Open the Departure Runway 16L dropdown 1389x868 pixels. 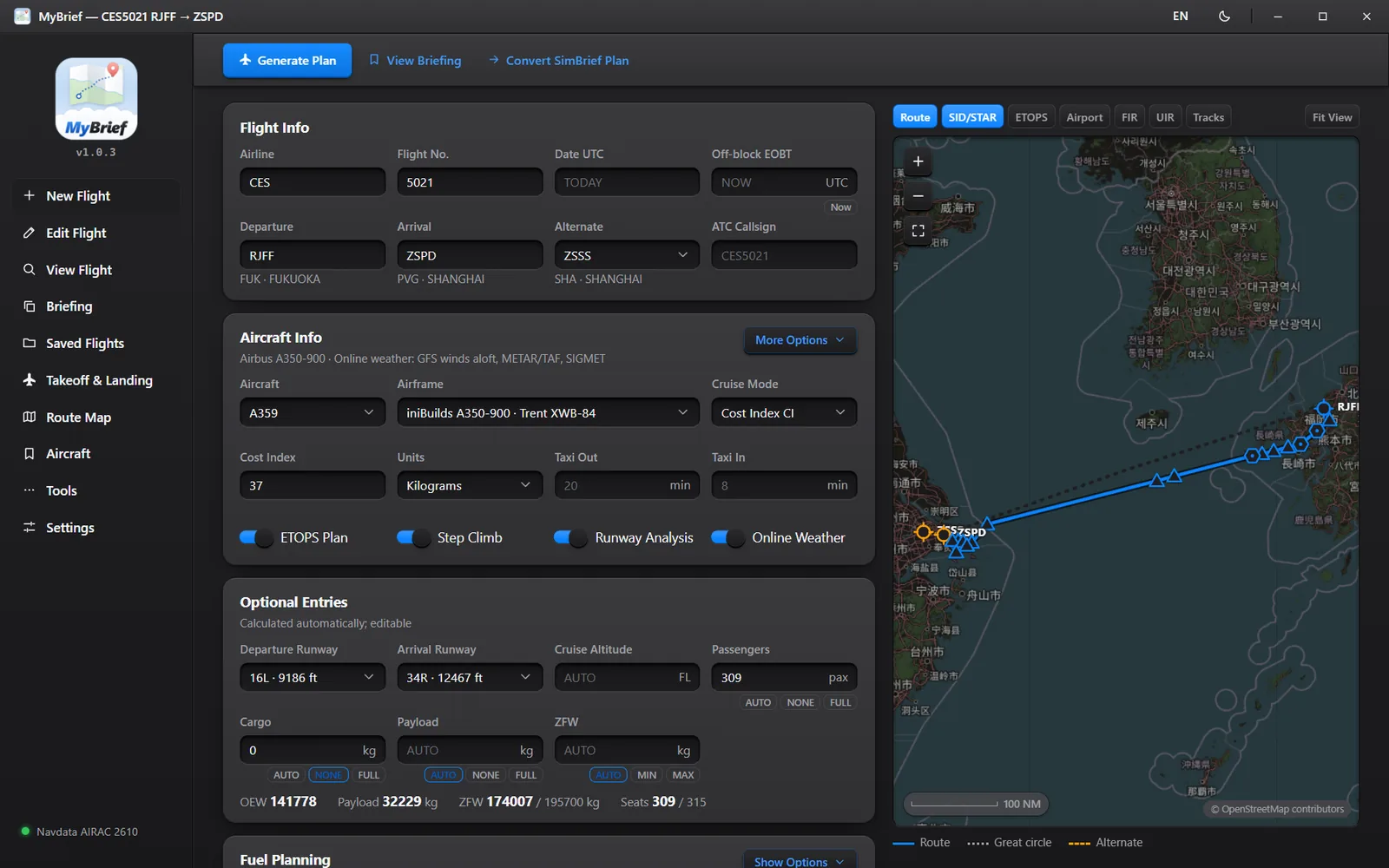[x=313, y=678]
